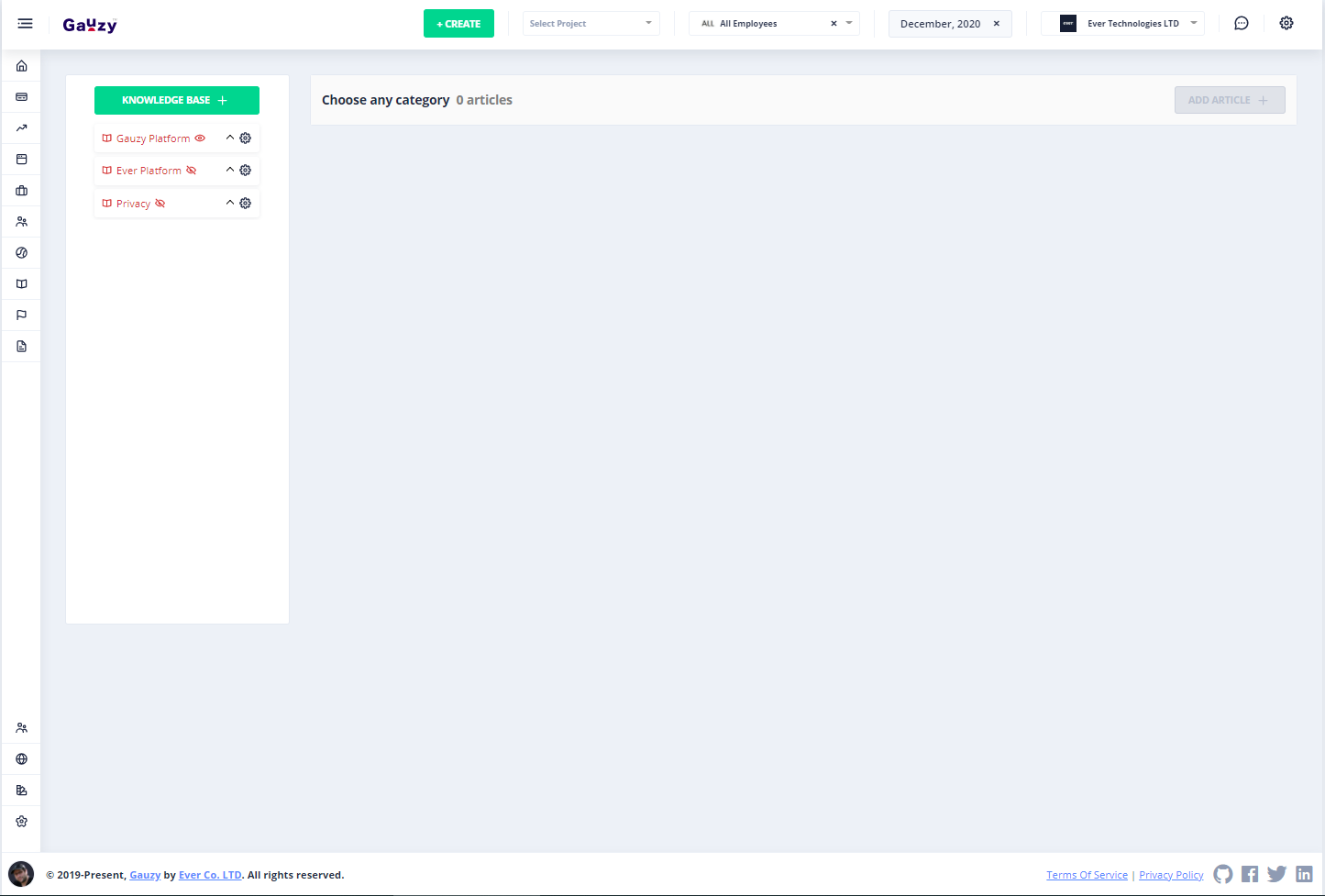This screenshot has height=896, width=1325.
Task: Open the Terms Of Service link
Action: pyautogui.click(x=1087, y=875)
